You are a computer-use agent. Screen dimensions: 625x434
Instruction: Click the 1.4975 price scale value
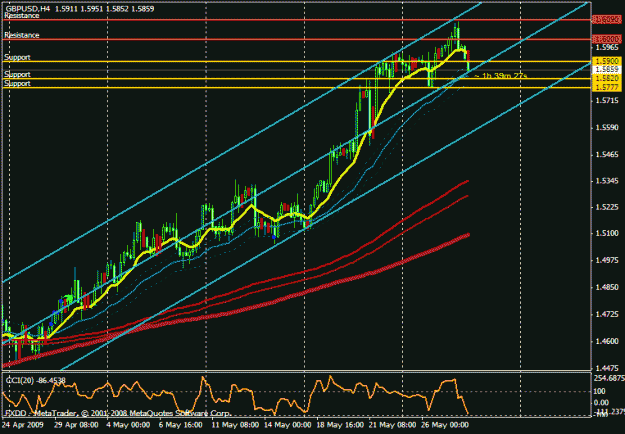tap(607, 261)
